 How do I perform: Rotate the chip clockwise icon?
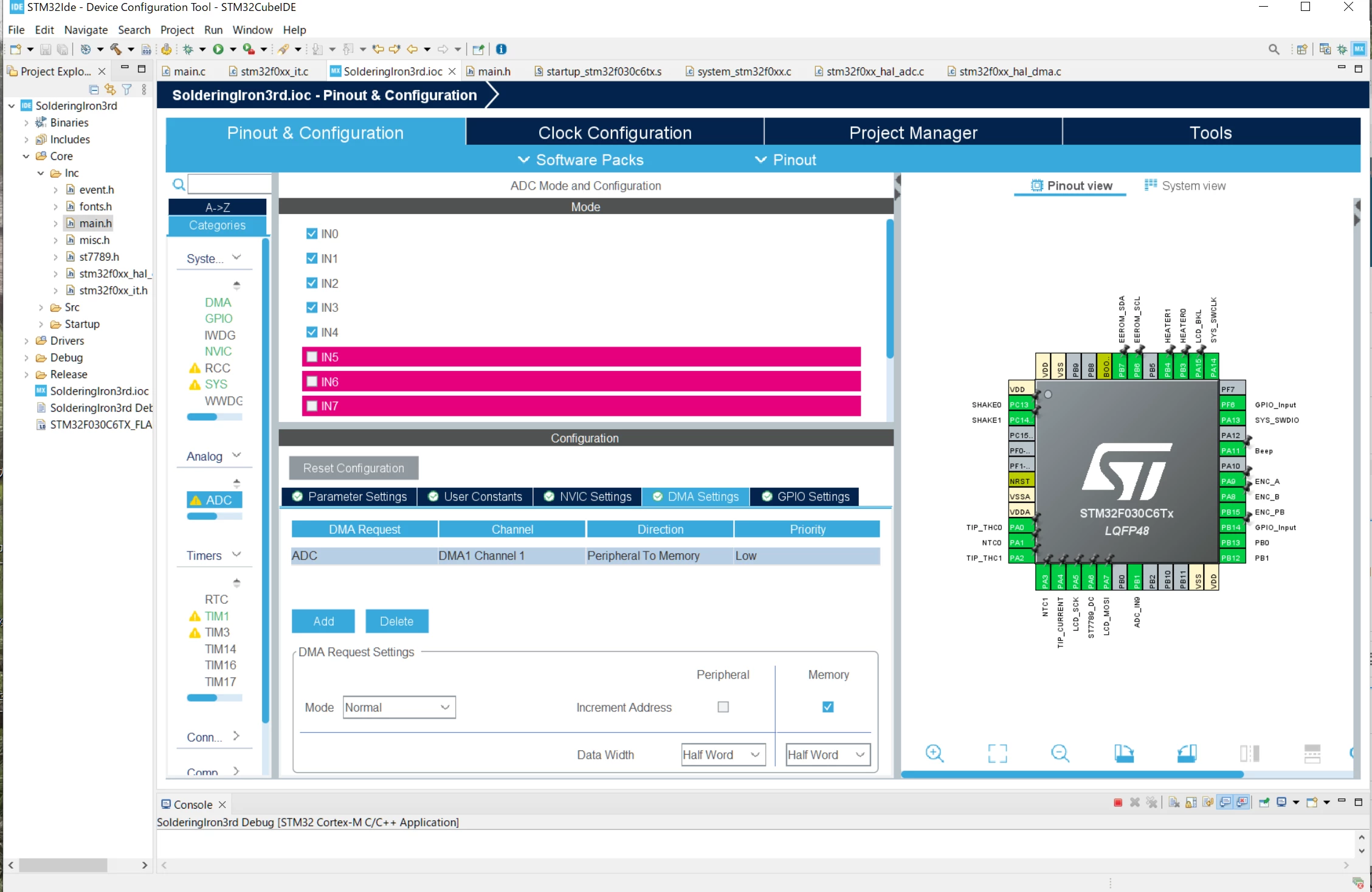coord(1124,753)
